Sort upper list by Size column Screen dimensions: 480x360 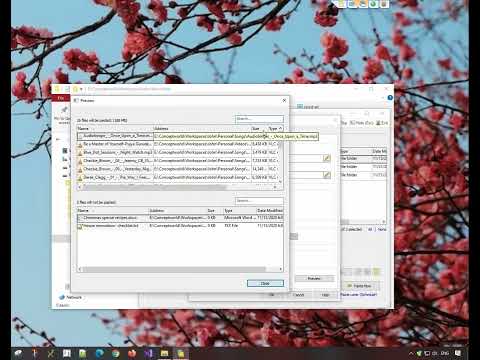coord(259,128)
